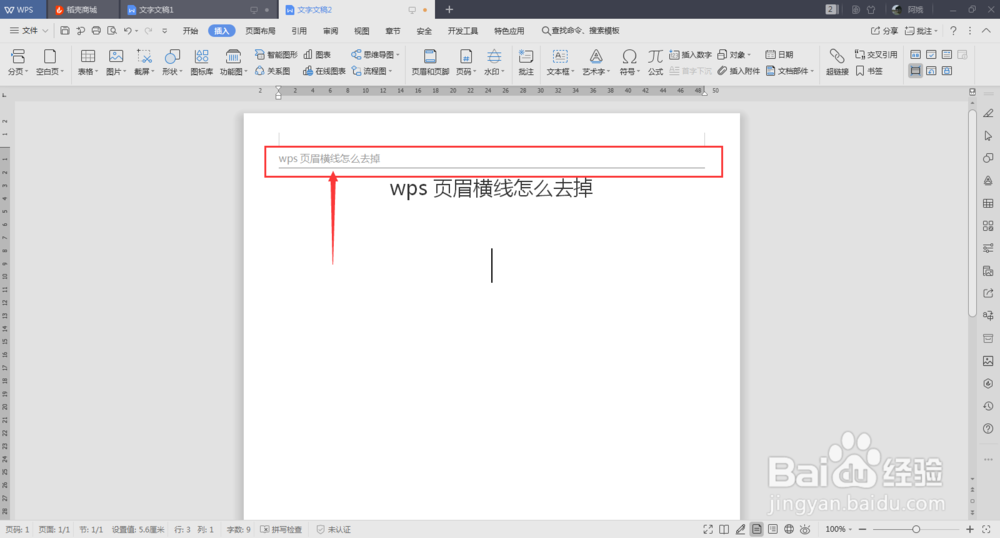Open the 稻壳商城 tab
1000x538 pixels.
tap(82, 10)
